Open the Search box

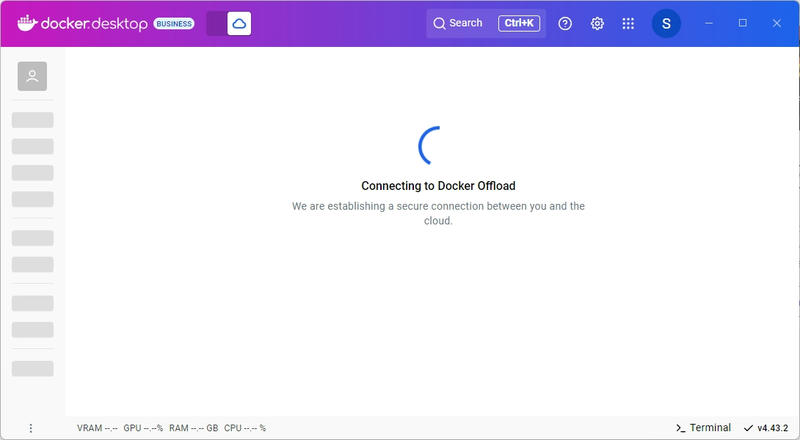[486, 23]
